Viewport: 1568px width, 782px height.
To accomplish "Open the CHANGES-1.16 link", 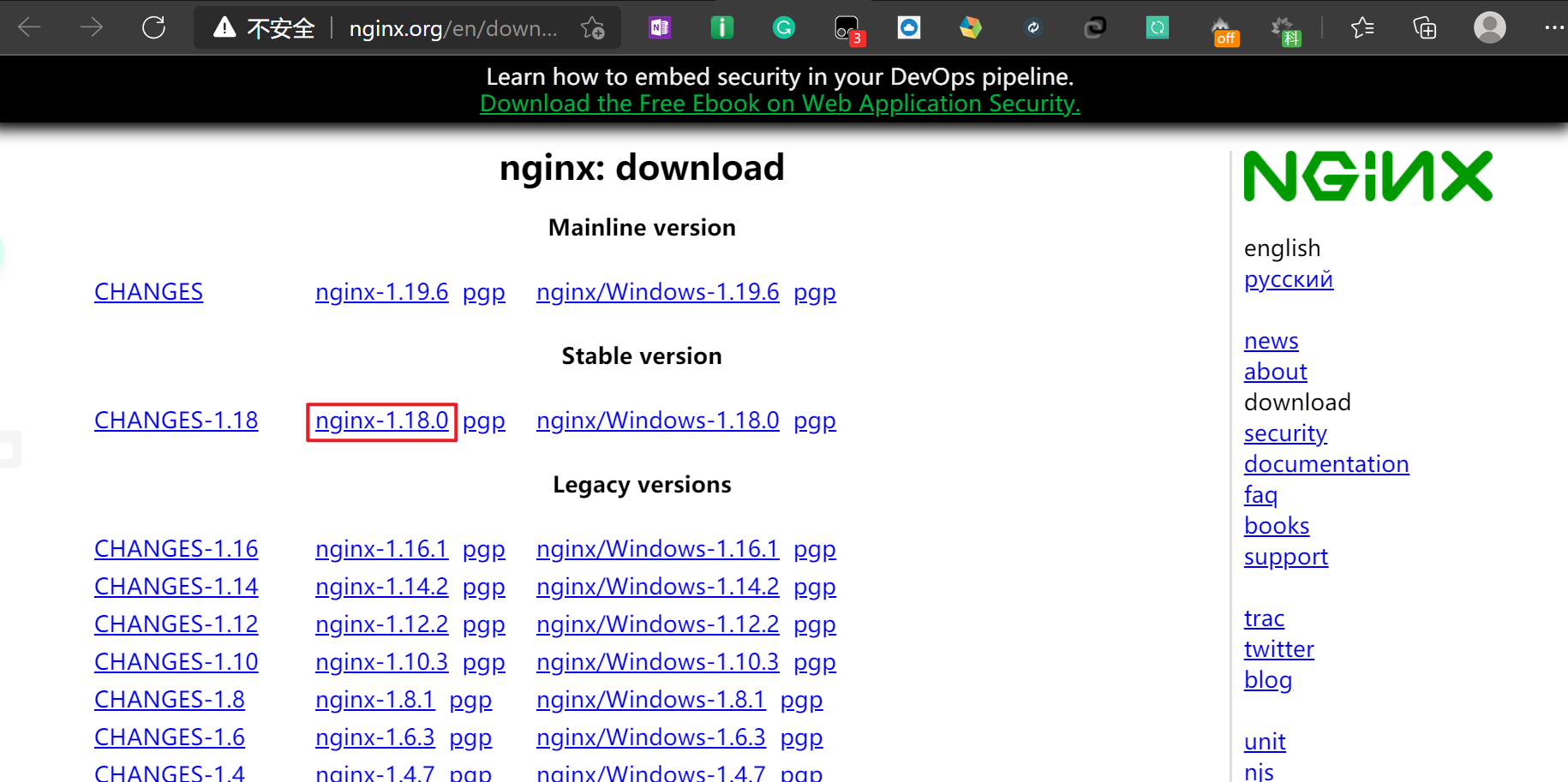I will click(x=177, y=549).
